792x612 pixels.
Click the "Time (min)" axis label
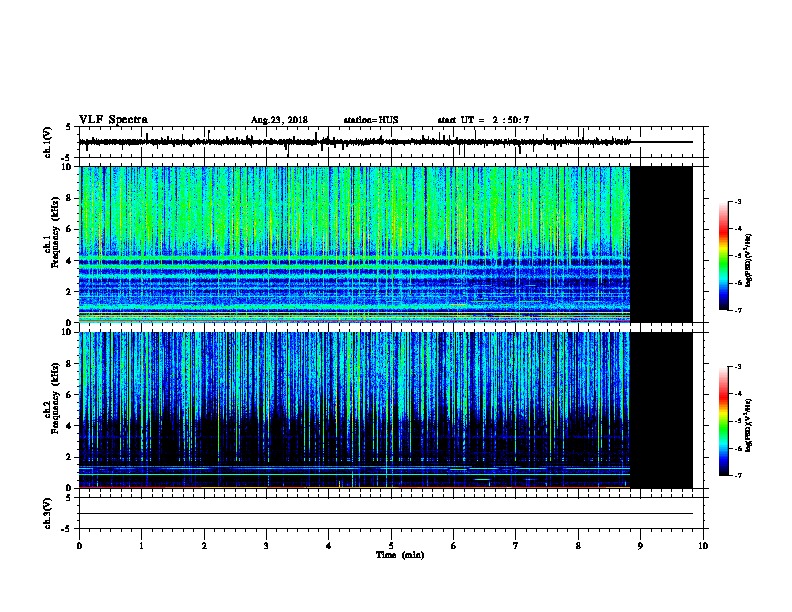point(400,555)
